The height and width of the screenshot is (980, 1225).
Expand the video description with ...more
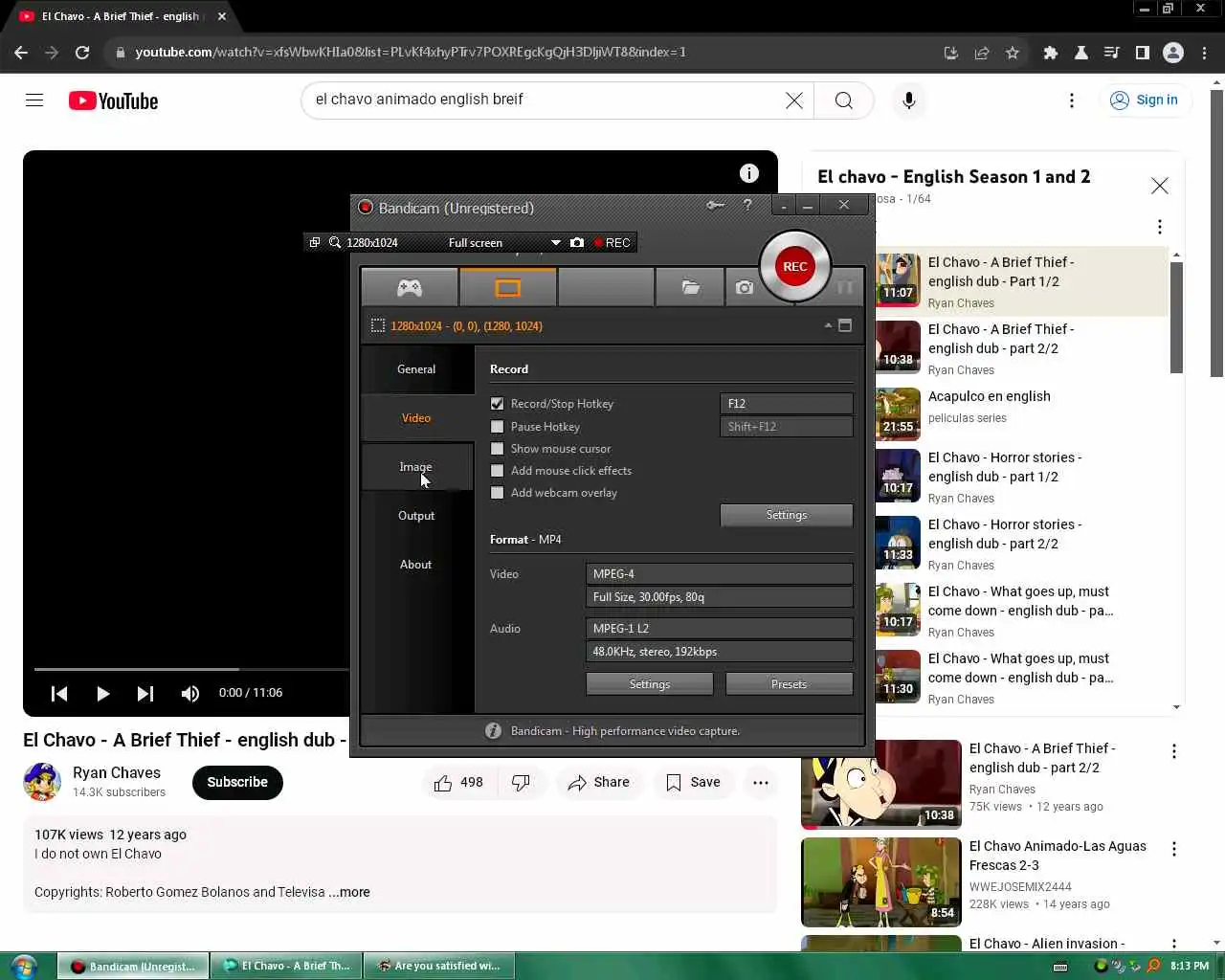pyautogui.click(x=349, y=892)
